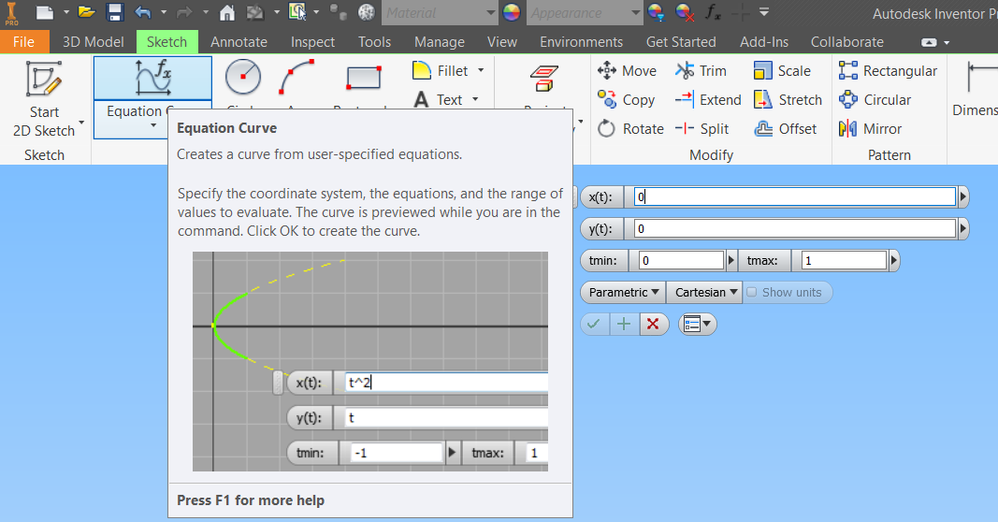The width and height of the screenshot is (998, 522).
Task: Select the Copy tool
Action: pyautogui.click(x=626, y=100)
